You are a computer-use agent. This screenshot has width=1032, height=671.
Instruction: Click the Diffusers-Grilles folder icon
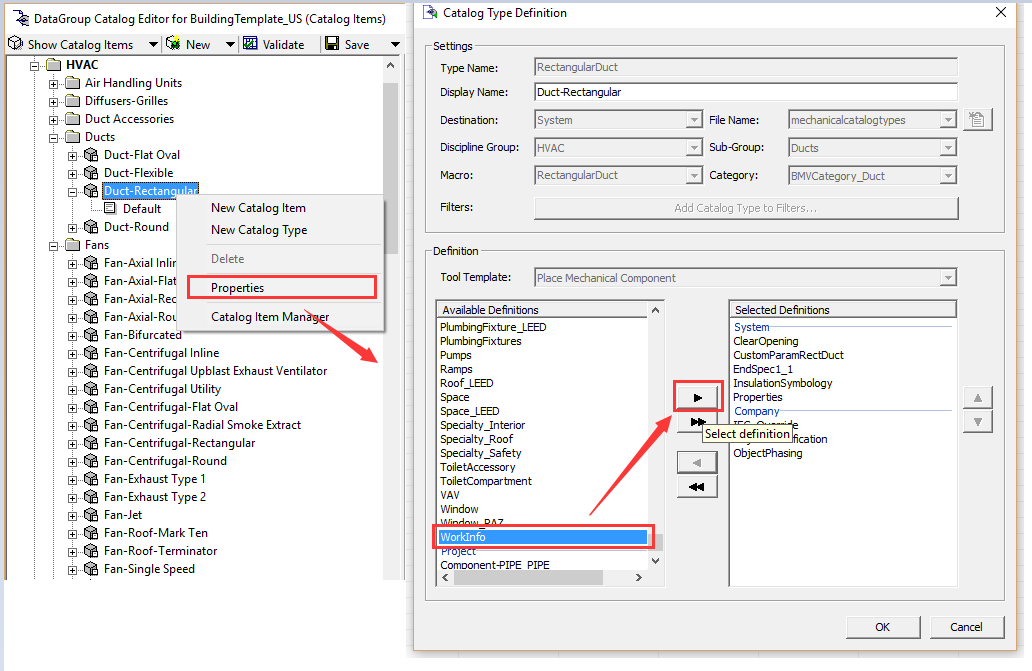[x=72, y=101]
